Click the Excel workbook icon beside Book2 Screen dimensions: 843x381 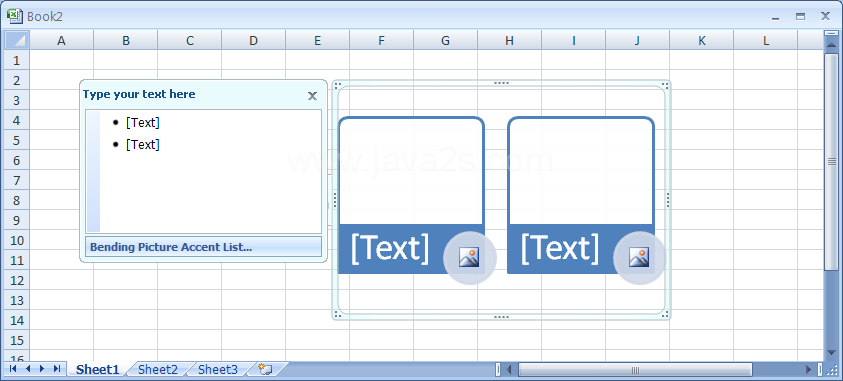[x=15, y=16]
